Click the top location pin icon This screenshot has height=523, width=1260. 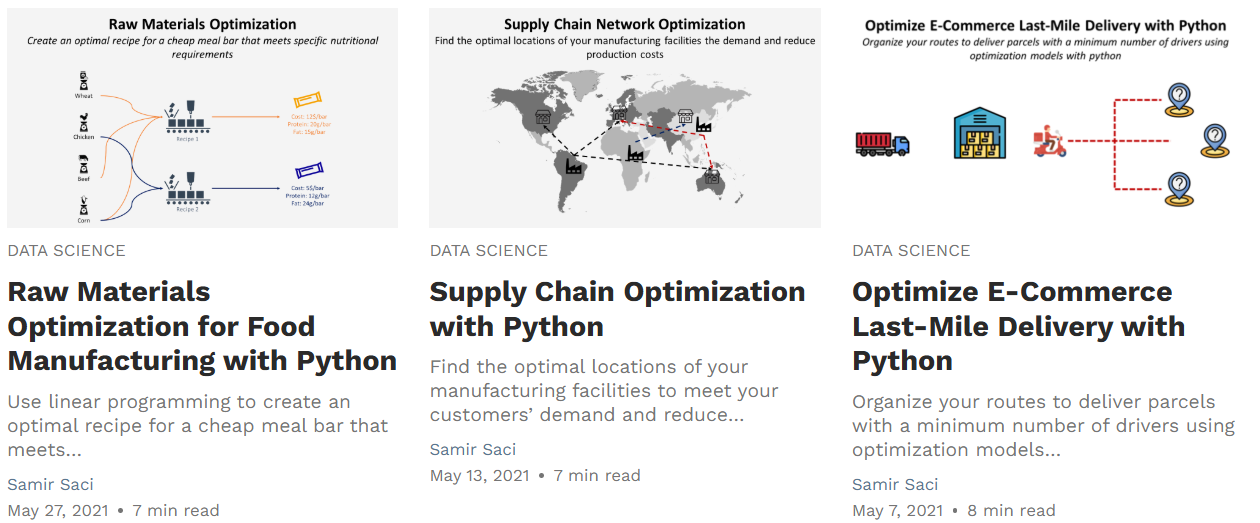tap(1180, 99)
